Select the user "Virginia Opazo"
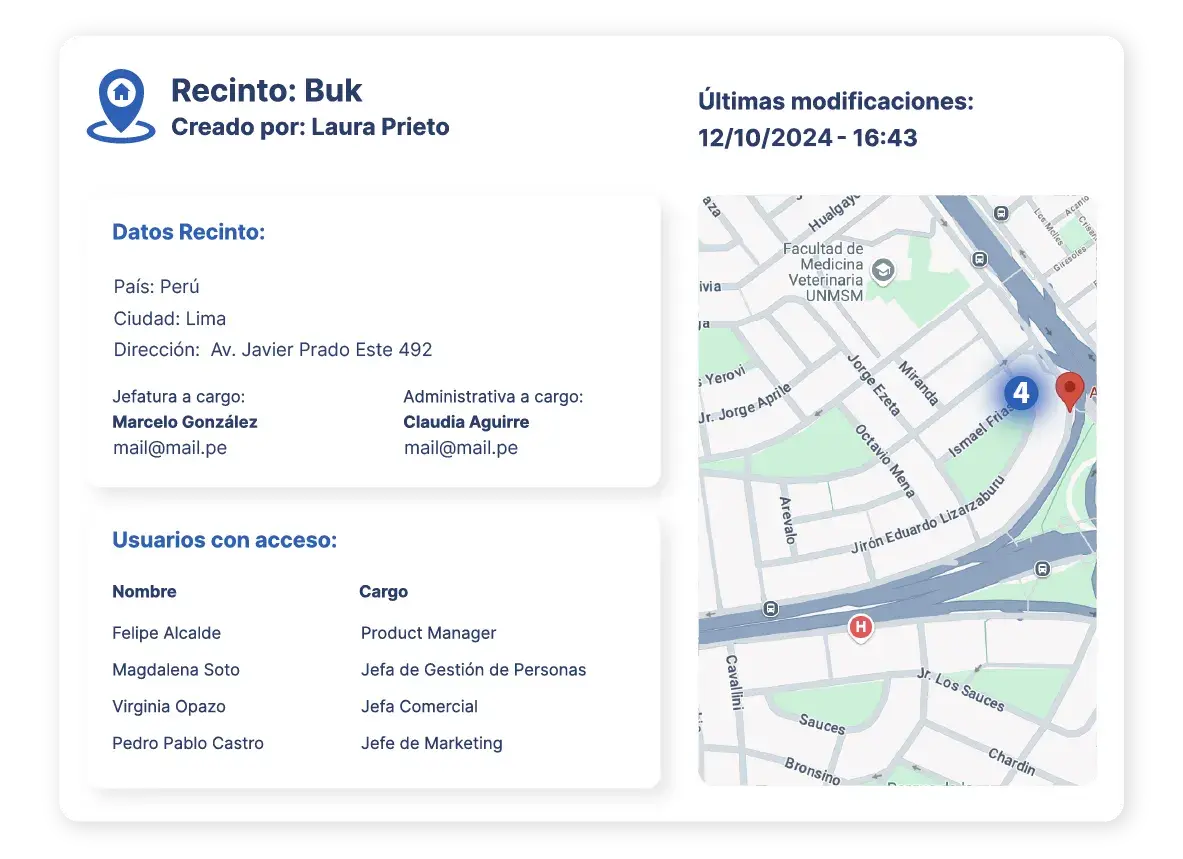Screen dimensions: 1183x859 click(169, 707)
